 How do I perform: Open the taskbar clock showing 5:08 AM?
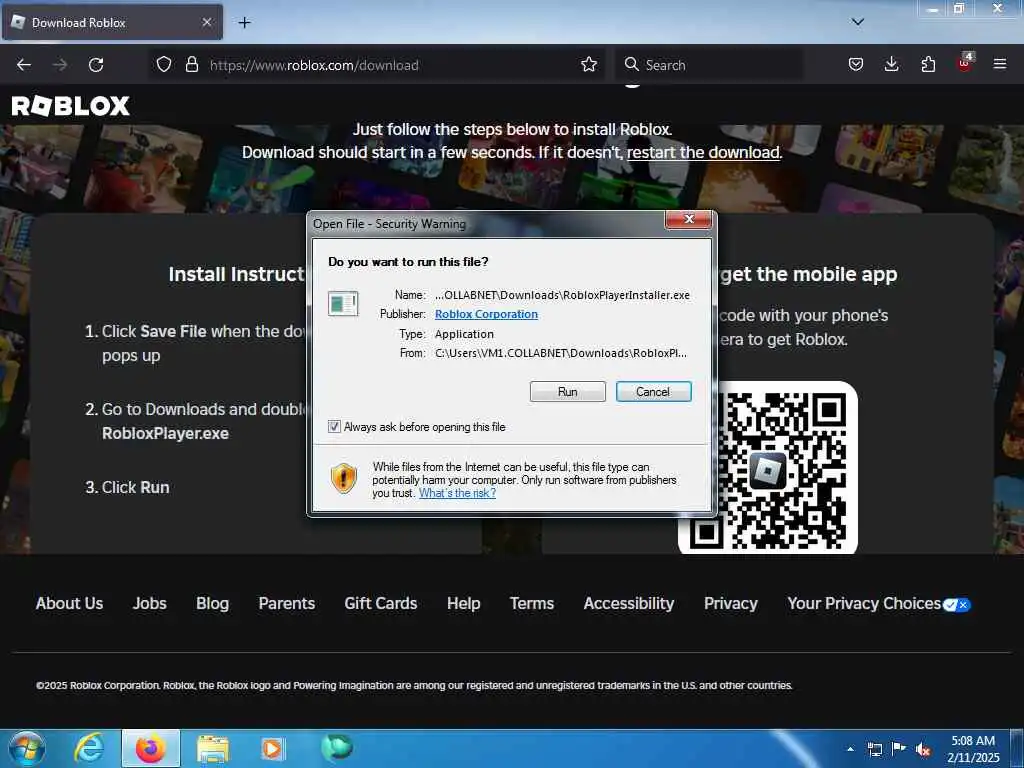[973, 749]
